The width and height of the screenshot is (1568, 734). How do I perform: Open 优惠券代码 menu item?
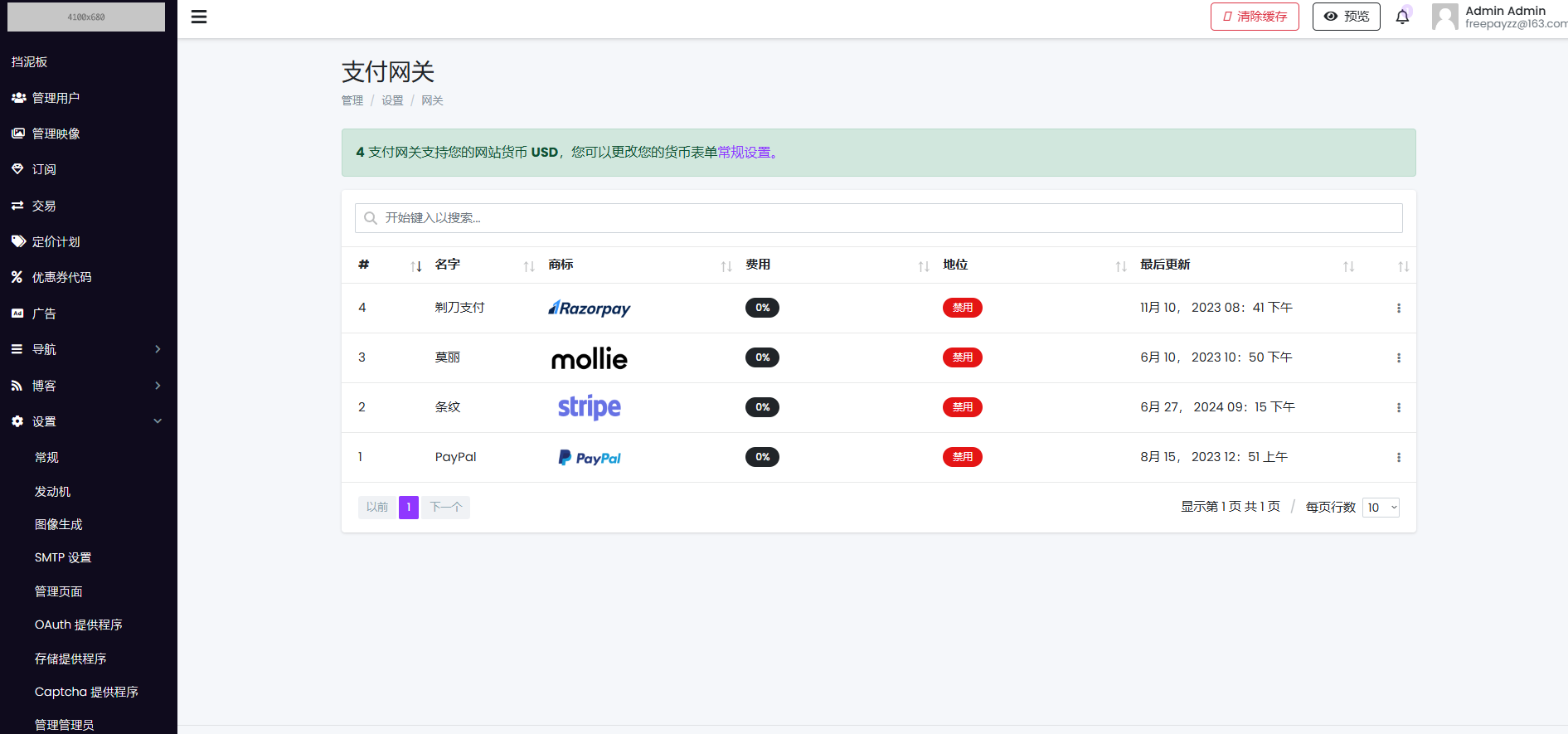click(62, 277)
